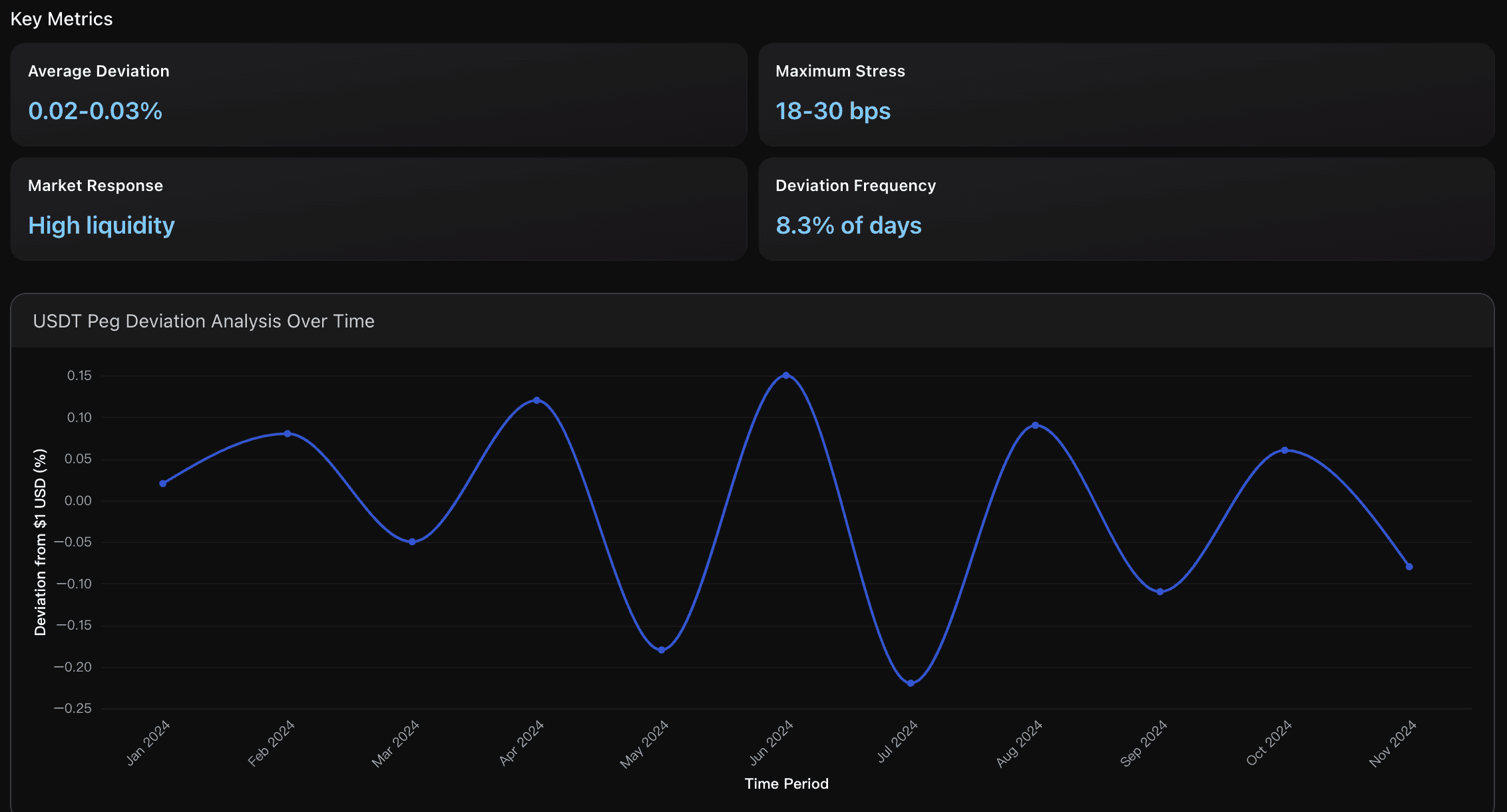Click the Aug 2024 axis label
Viewport: 1507px width, 812px height.
1019,744
